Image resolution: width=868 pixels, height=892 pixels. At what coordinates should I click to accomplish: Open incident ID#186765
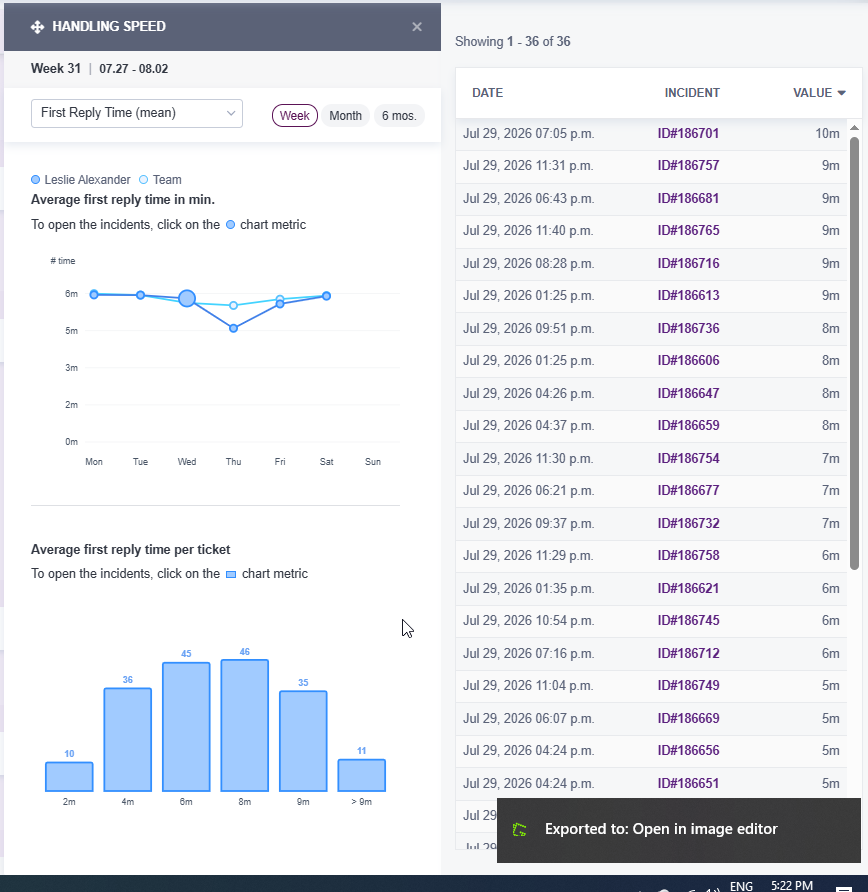tap(688, 230)
